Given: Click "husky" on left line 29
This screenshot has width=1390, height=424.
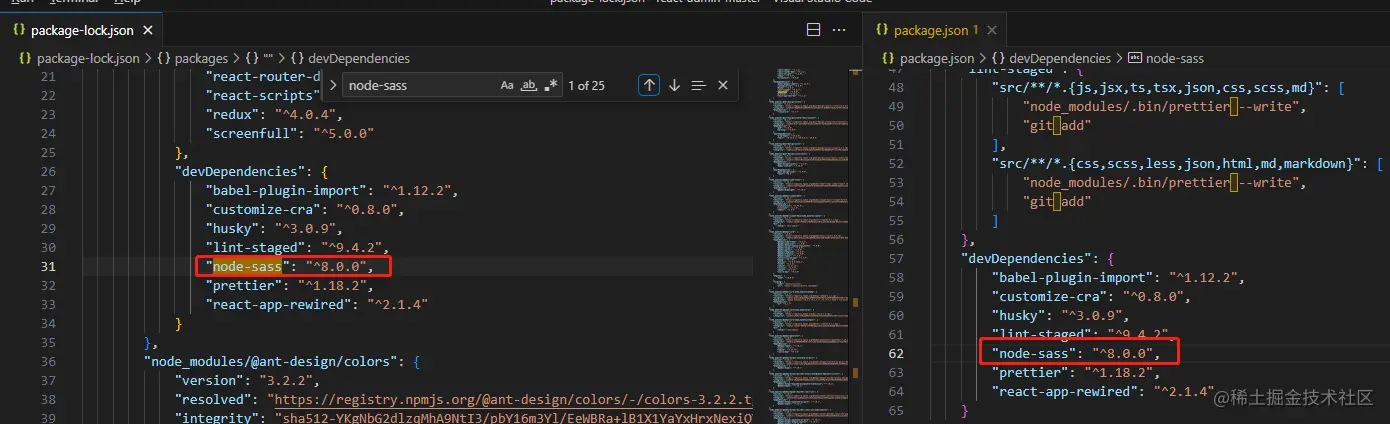Looking at the screenshot, I should (x=233, y=228).
